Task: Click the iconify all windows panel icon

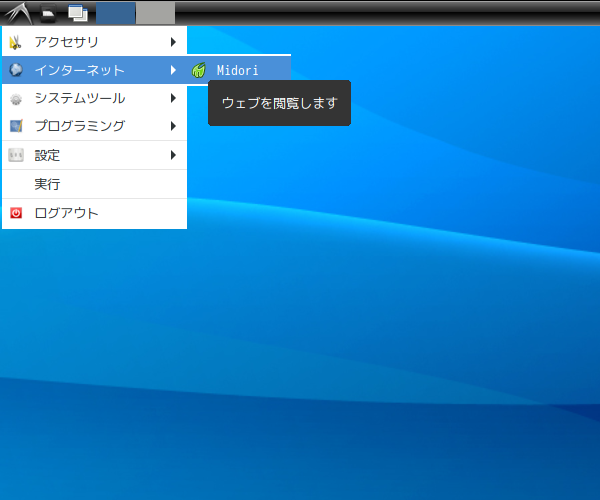Action: (x=78, y=13)
